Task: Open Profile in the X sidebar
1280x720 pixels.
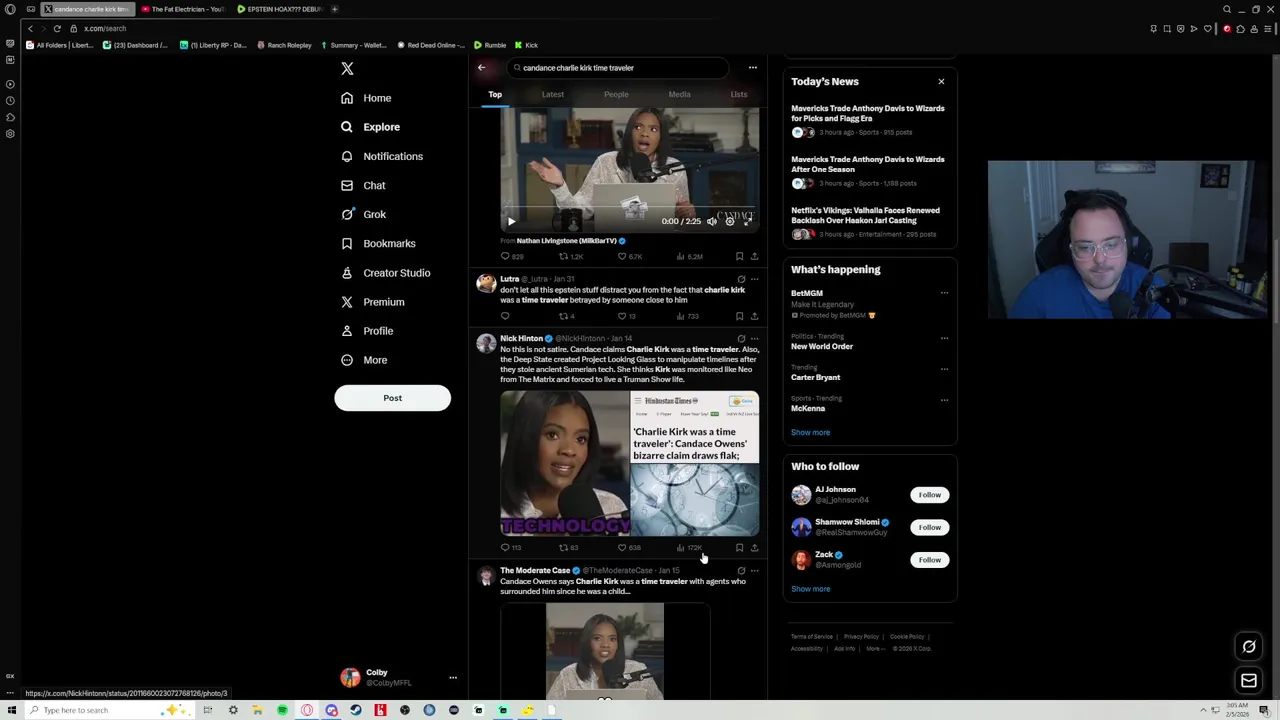Action: coord(367,331)
